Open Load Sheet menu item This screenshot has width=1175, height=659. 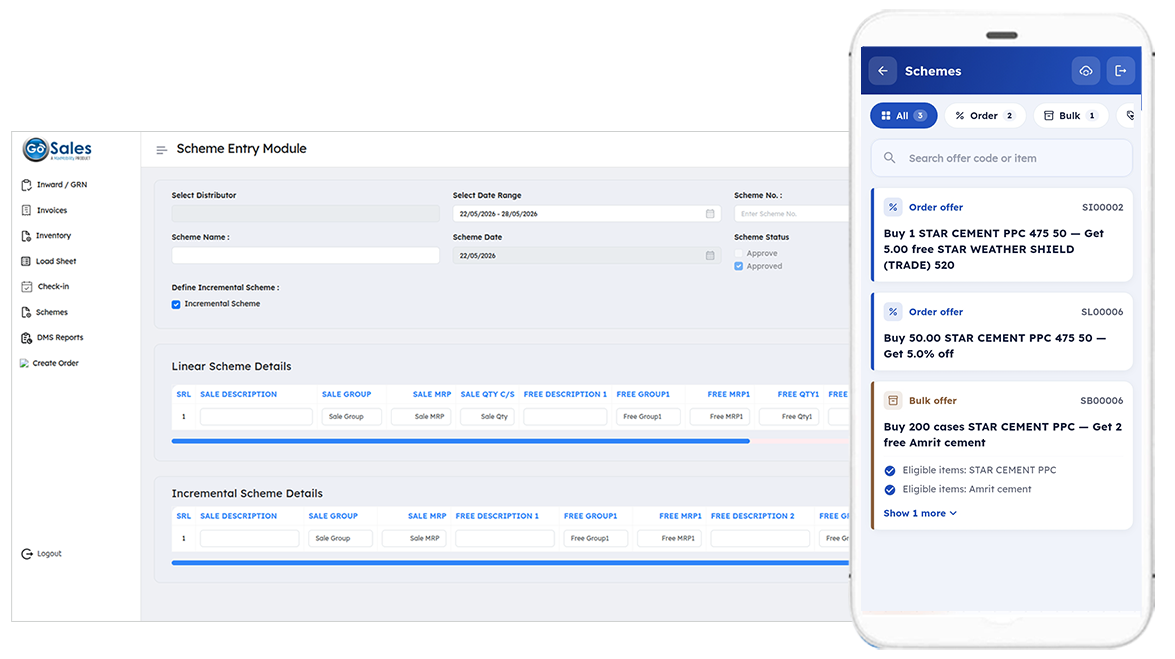[x=56, y=262]
